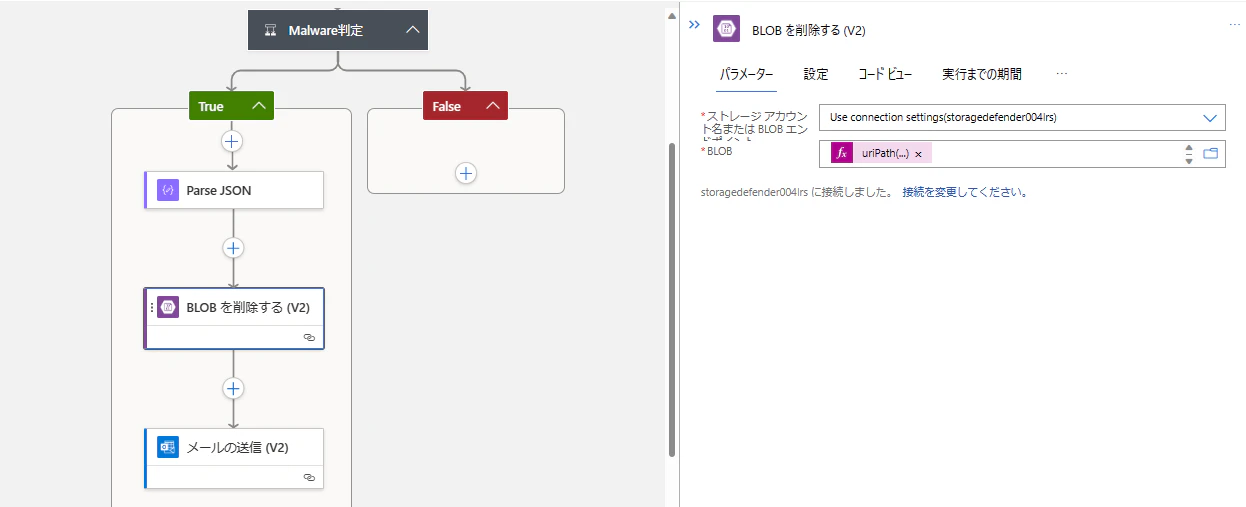Viewport: 1246px width, 507px height.
Task: Click the storagedefender004lrs に接続しました text
Action: pos(797,191)
